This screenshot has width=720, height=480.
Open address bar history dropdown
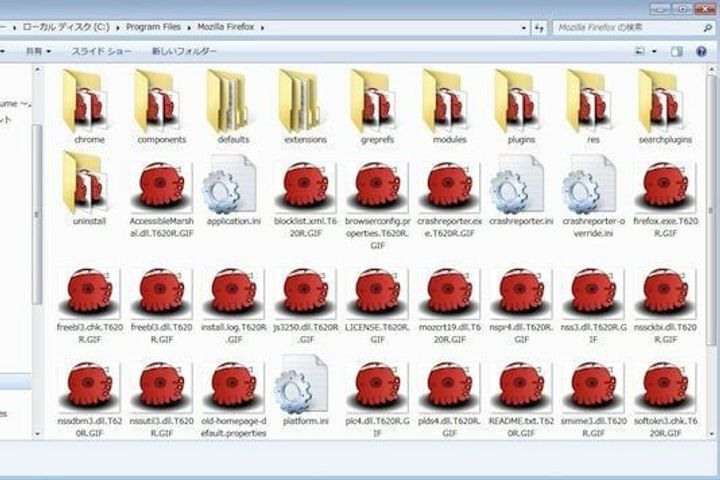pos(524,28)
